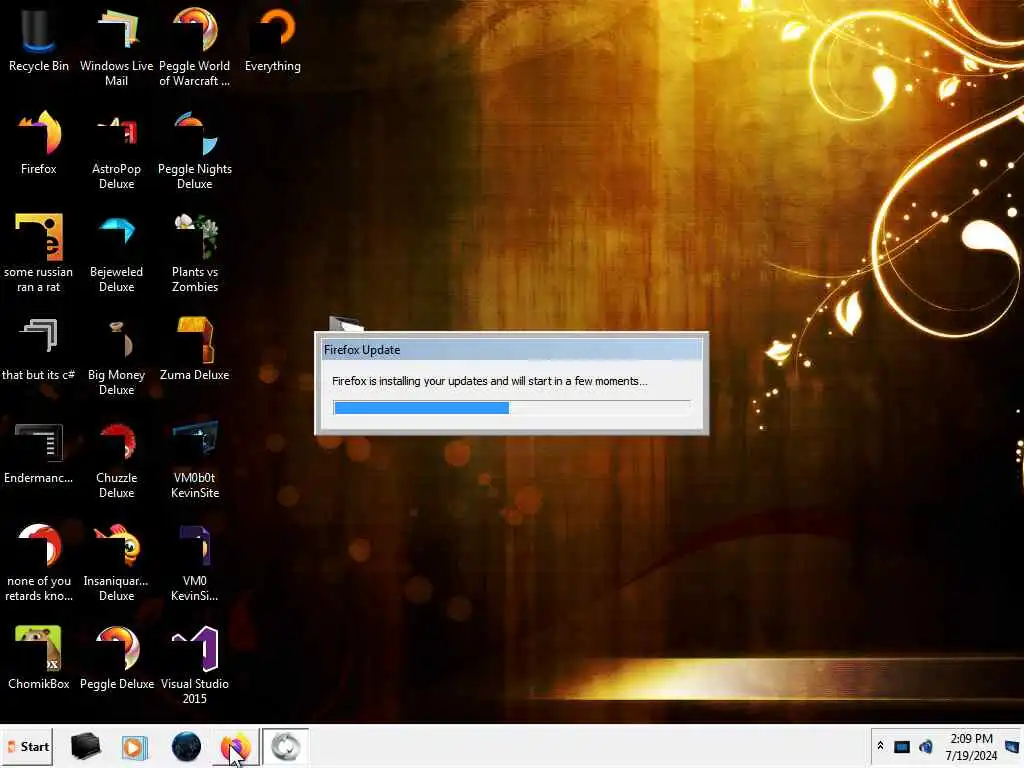Open Windows Live Mail shortcut
This screenshot has height=768, width=1024.
tap(116, 47)
